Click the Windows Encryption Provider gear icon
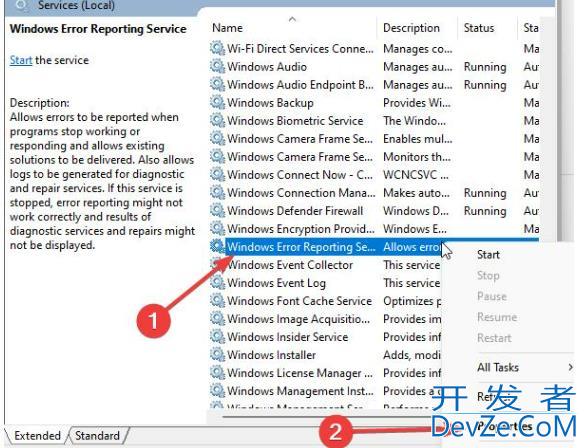Screen dimensions: 587x448 click(217, 228)
